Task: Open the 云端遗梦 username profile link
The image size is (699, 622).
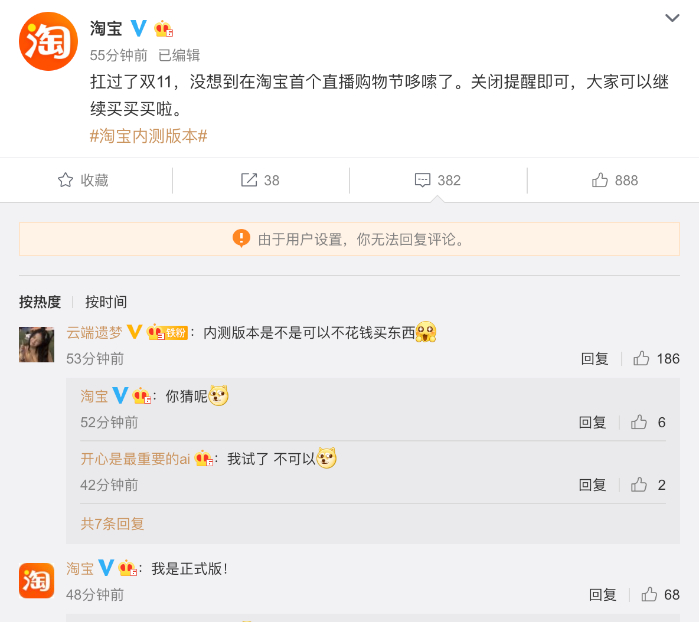Action: pos(96,332)
